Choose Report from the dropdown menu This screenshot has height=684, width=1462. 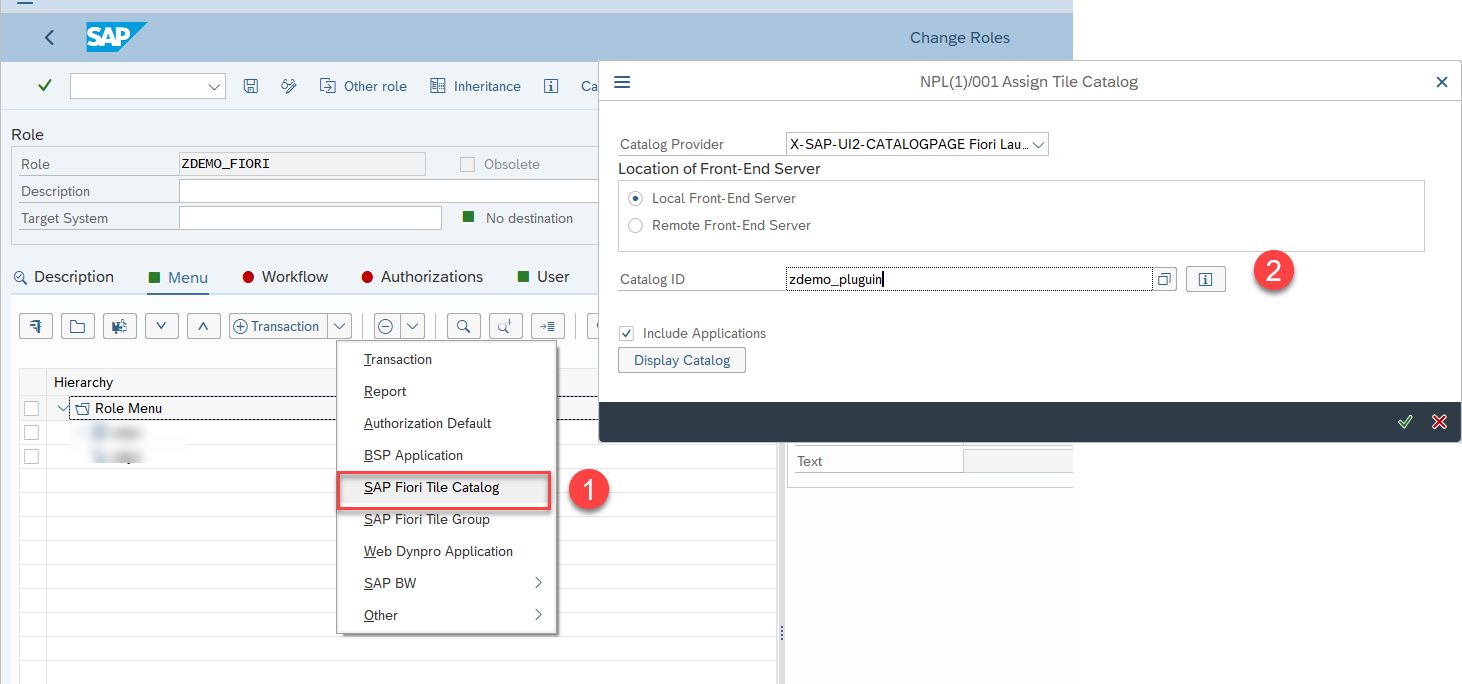click(385, 391)
